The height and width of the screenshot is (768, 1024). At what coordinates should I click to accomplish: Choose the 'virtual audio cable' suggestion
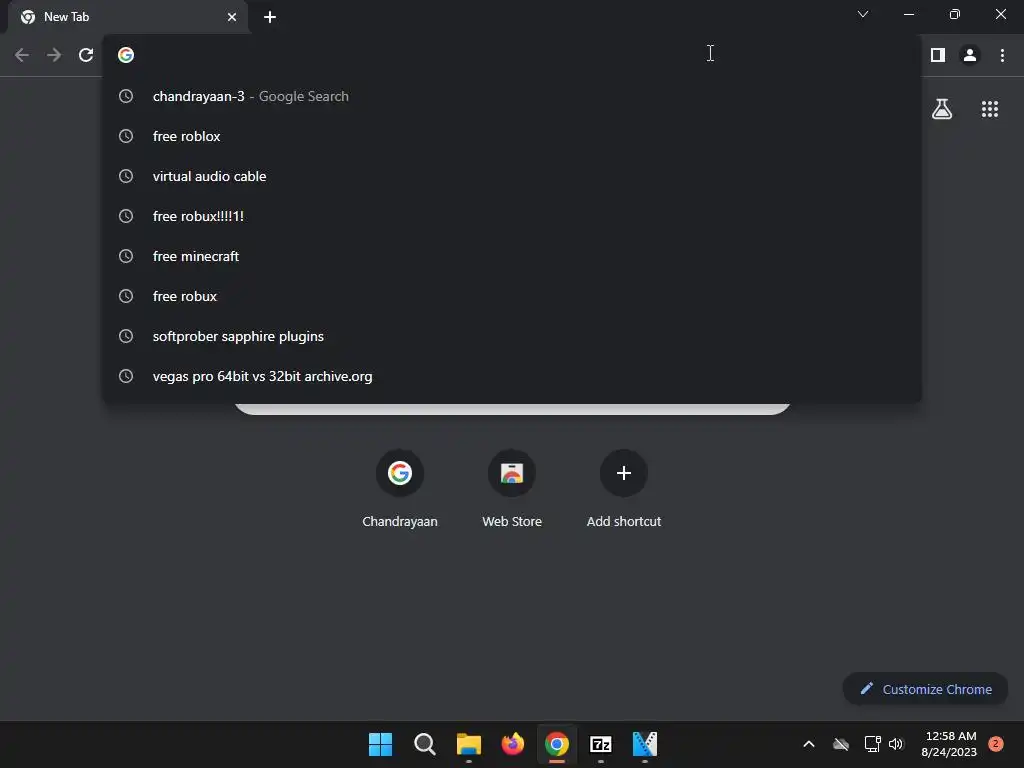tap(512, 176)
